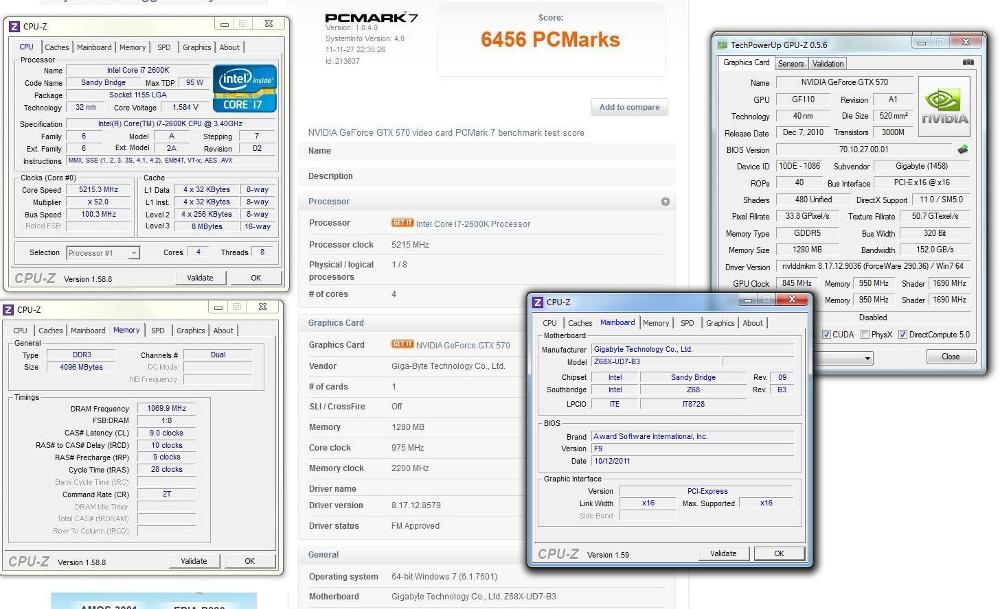Click Validate in the memory CPU-Z window
The image size is (1000, 609).
(194, 561)
